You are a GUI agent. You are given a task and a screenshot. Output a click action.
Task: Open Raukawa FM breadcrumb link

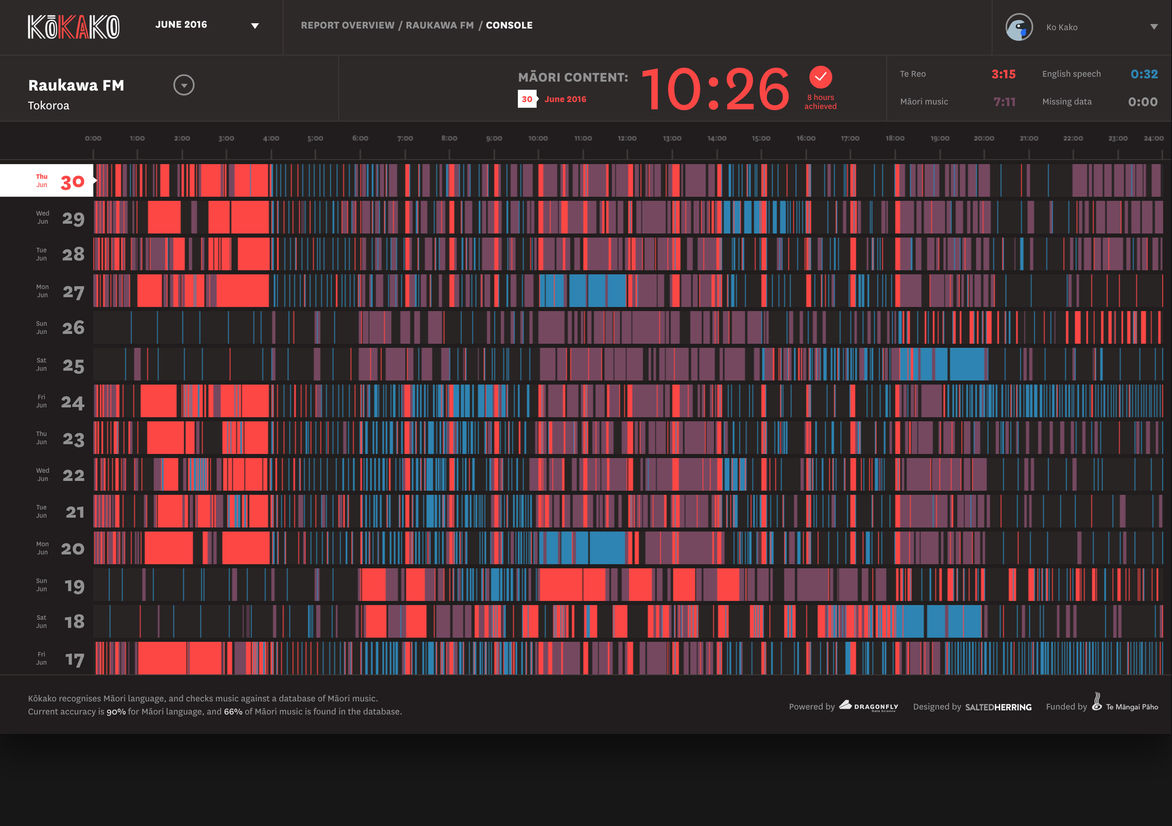440,25
